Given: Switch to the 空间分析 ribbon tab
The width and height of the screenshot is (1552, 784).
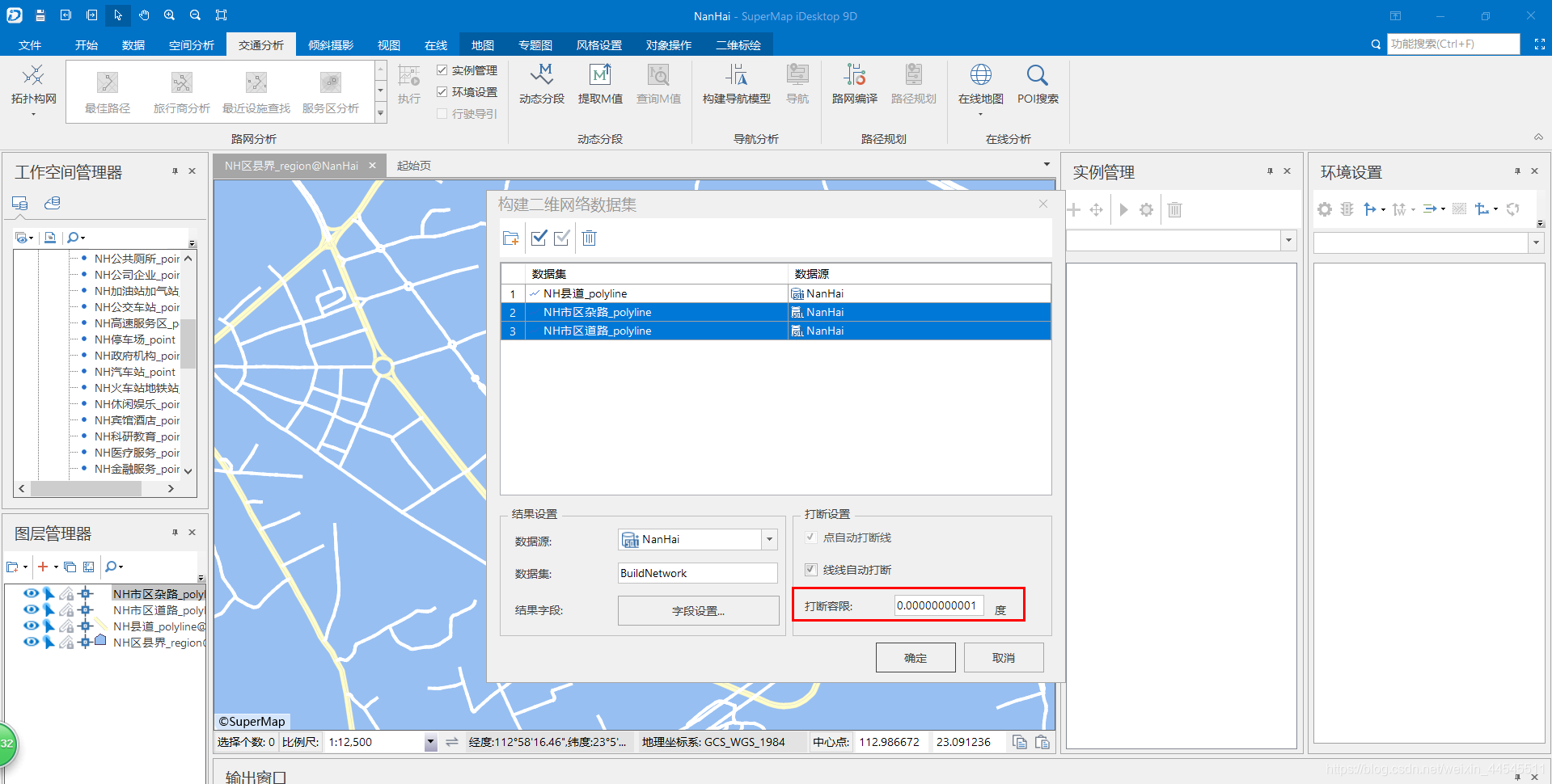Looking at the screenshot, I should 192,44.
